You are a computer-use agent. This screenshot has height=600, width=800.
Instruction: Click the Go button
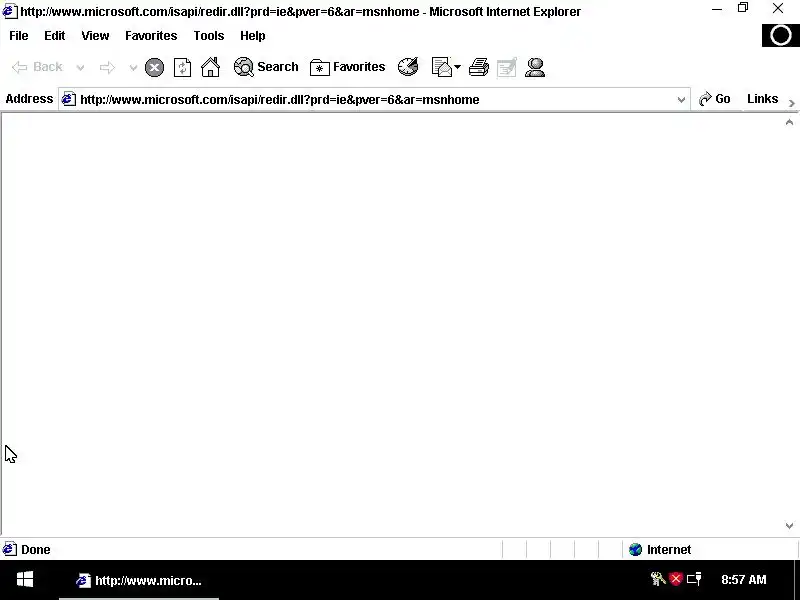715,99
